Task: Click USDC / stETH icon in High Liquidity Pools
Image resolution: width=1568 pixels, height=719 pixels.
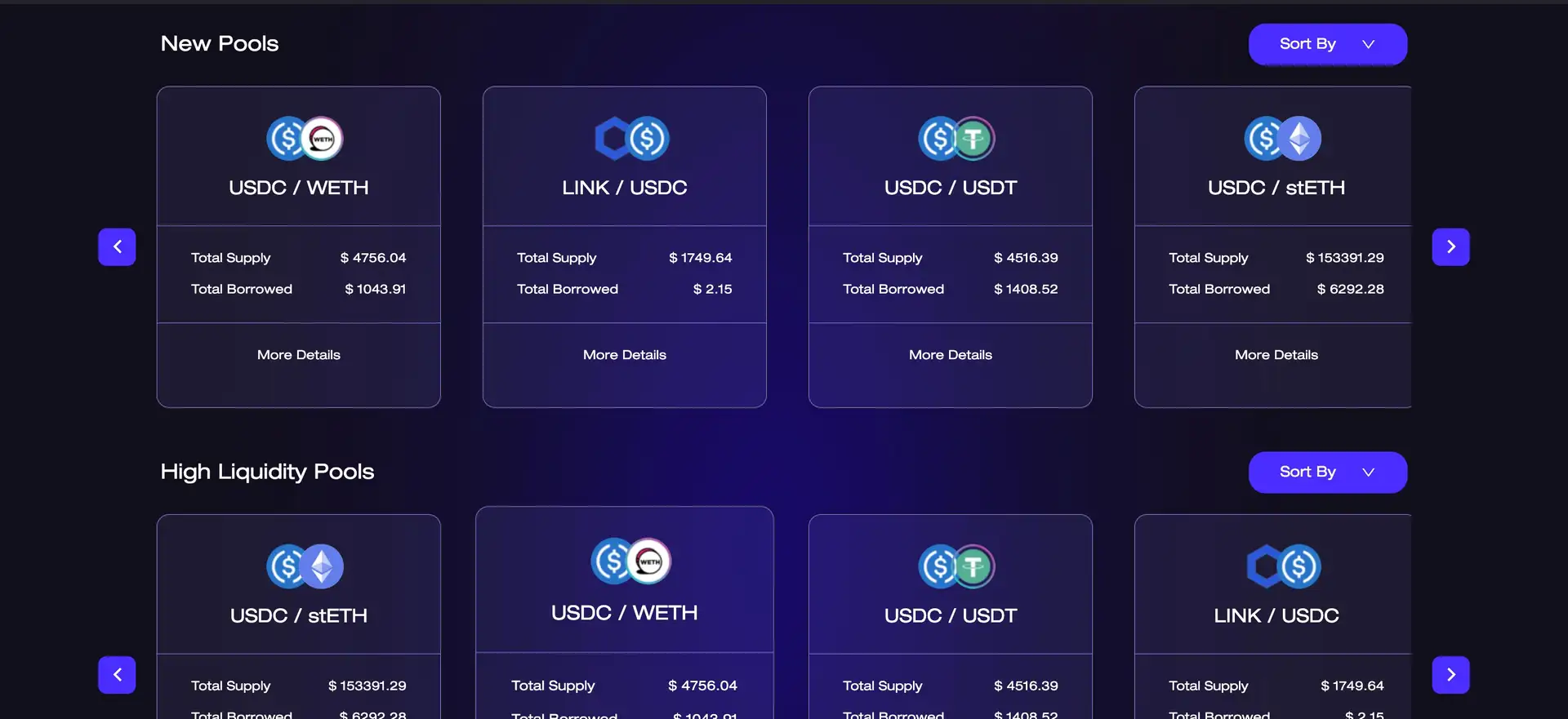Action: 305,566
